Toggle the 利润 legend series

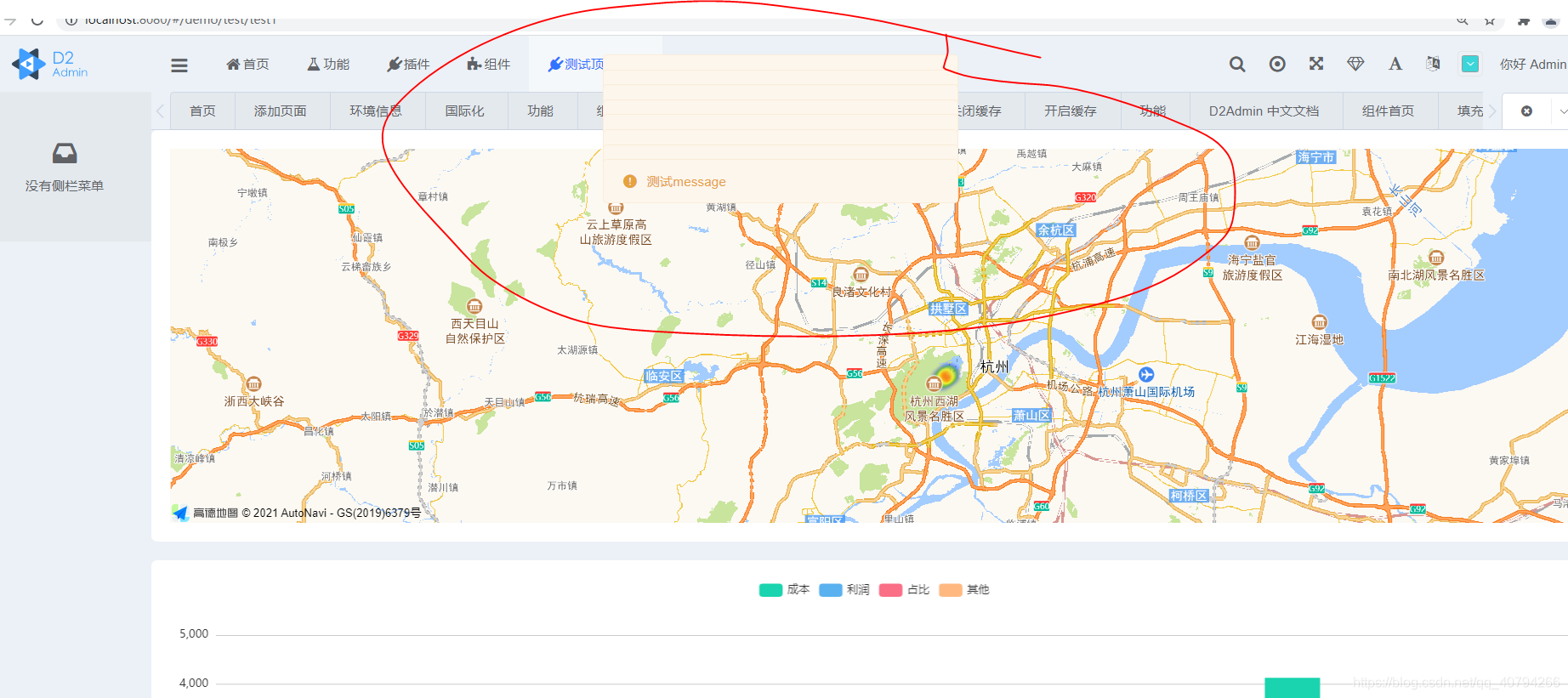pyautogui.click(x=844, y=589)
